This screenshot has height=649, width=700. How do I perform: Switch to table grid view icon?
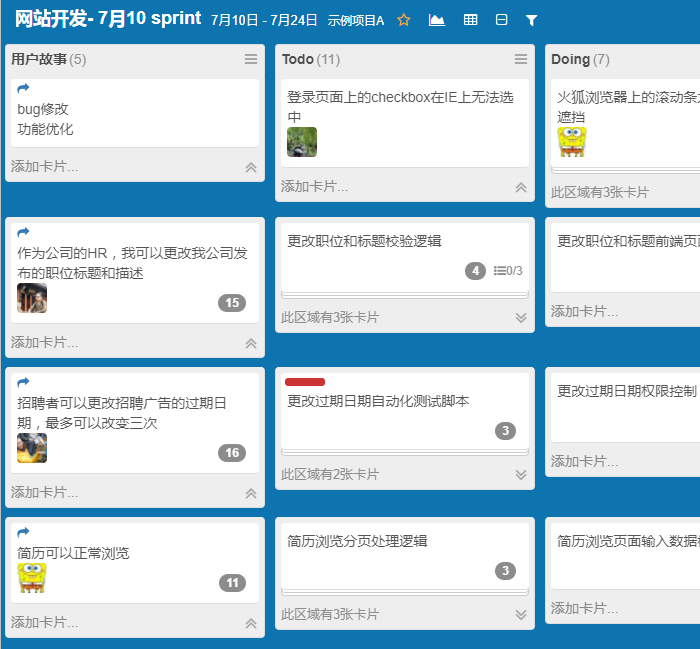[x=470, y=20]
